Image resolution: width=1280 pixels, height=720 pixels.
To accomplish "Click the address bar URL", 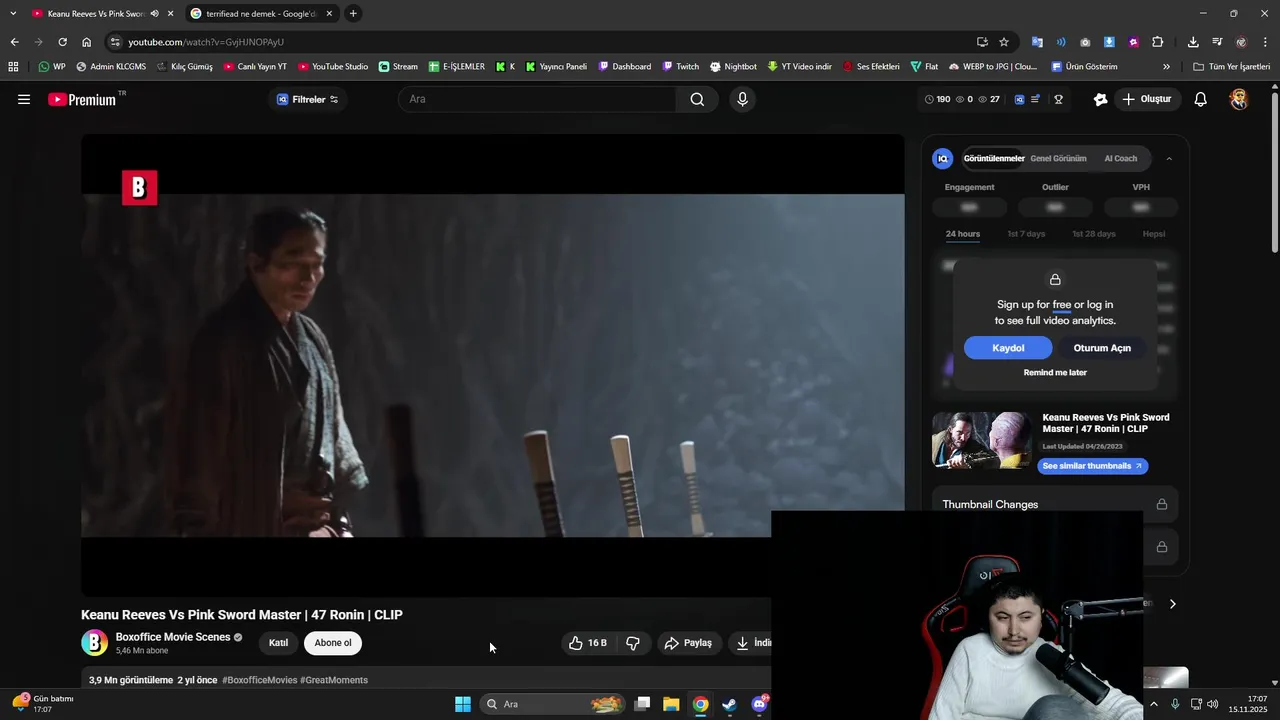I will click(x=206, y=42).
